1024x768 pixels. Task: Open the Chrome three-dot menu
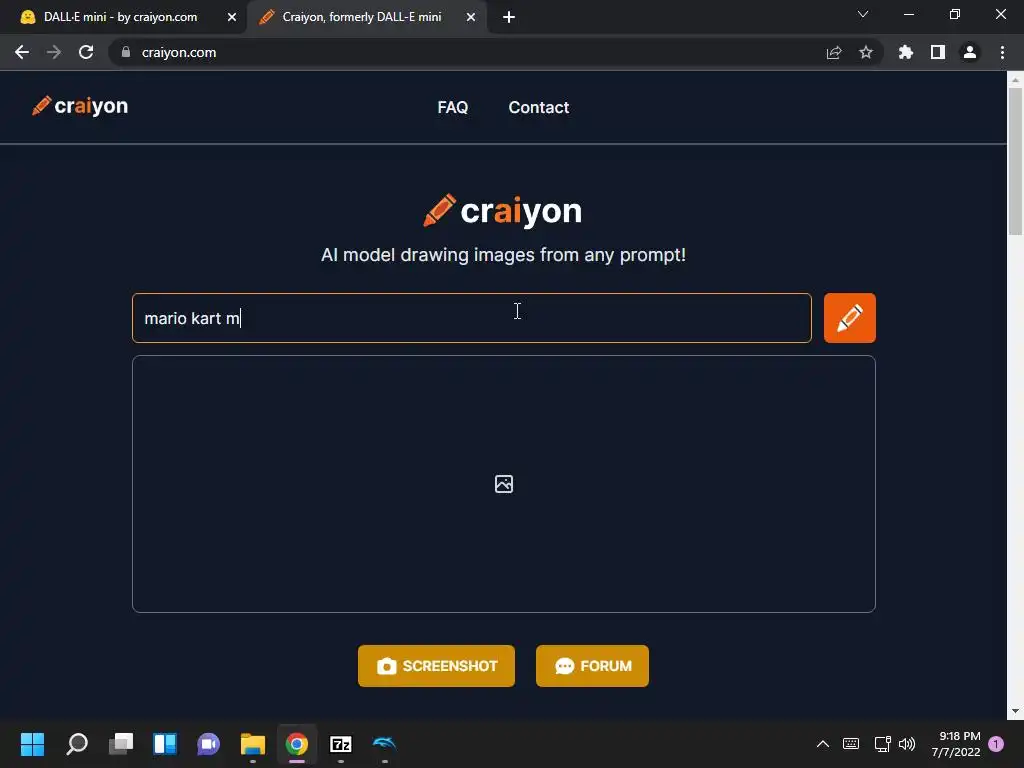(1002, 52)
